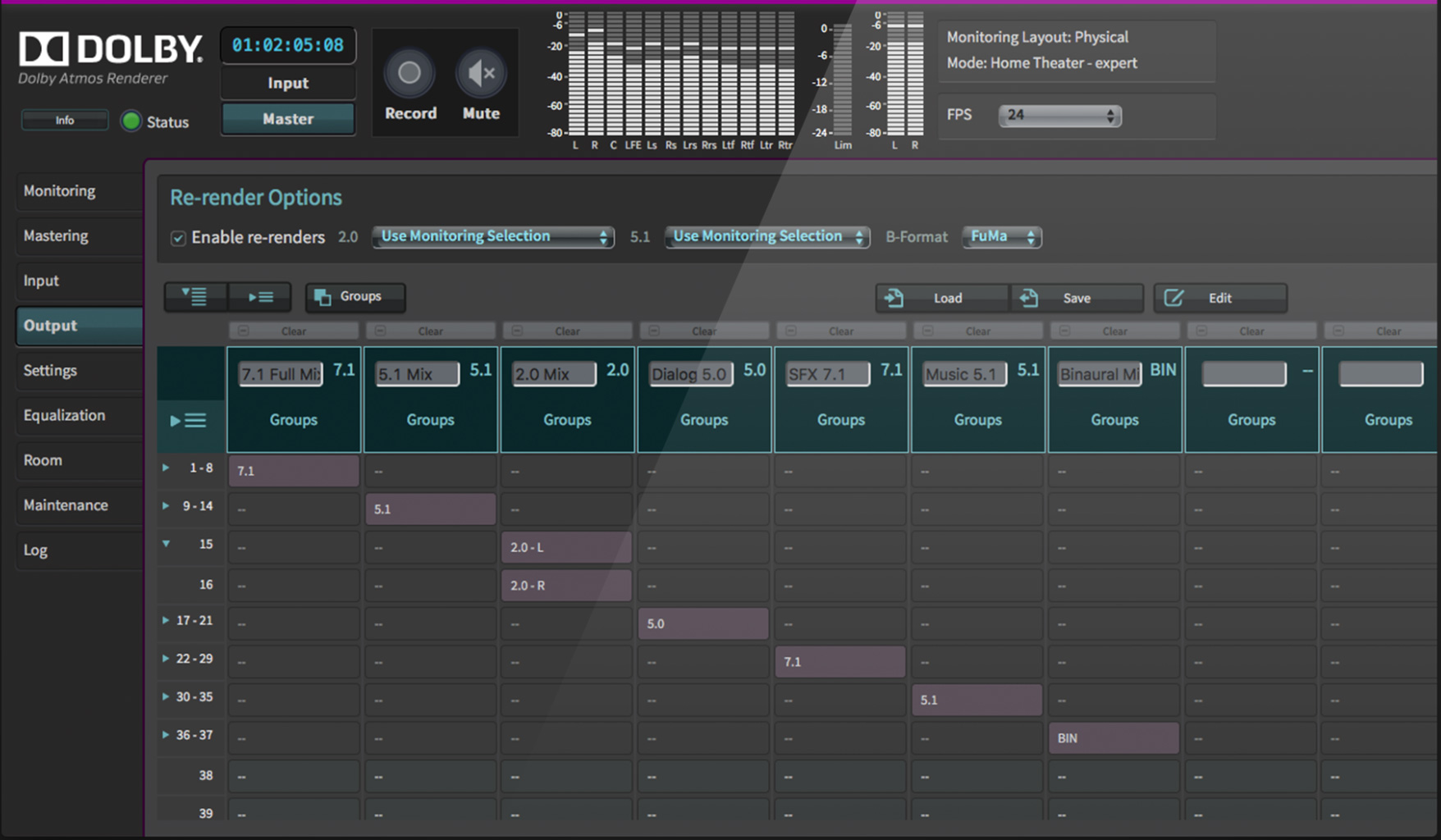1441x840 pixels.
Task: Click the 5.1 Mix name field to rename it
Action: (417, 373)
